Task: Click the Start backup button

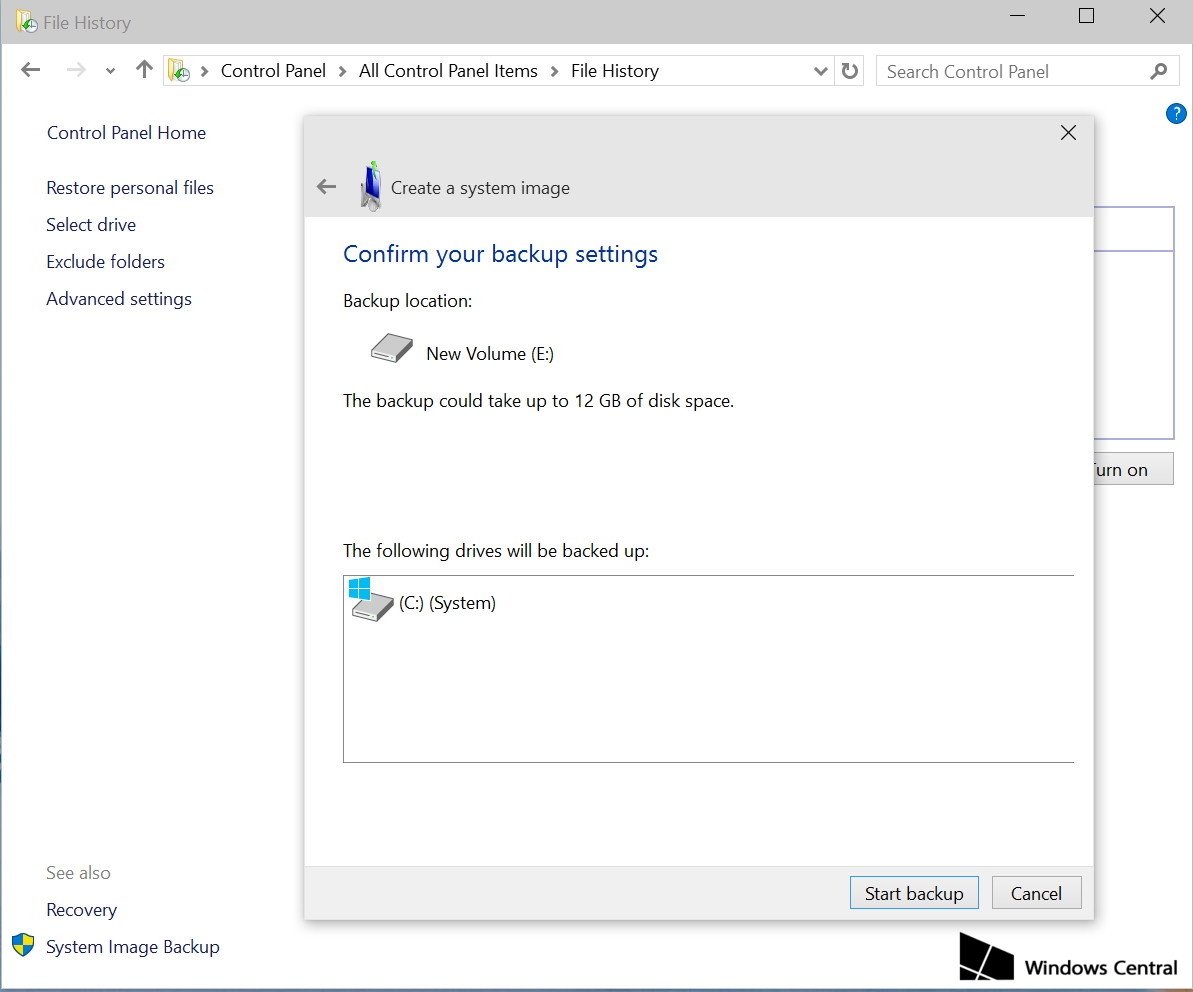Action: point(913,892)
